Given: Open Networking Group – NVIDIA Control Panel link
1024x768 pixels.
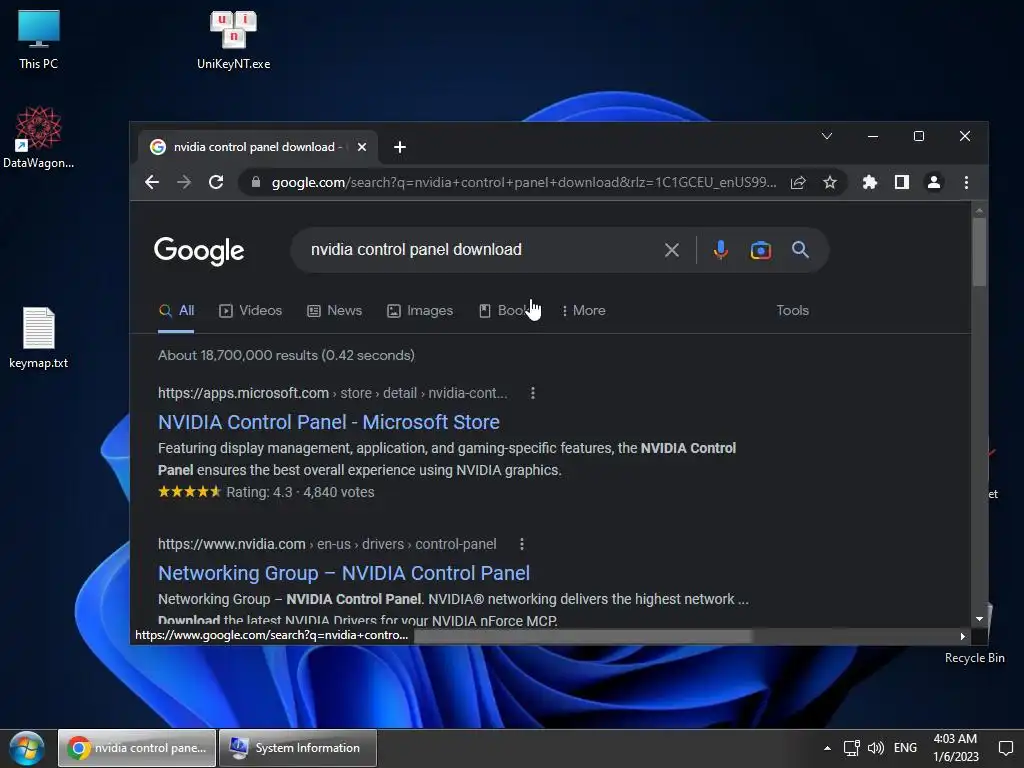Looking at the screenshot, I should coord(344,573).
